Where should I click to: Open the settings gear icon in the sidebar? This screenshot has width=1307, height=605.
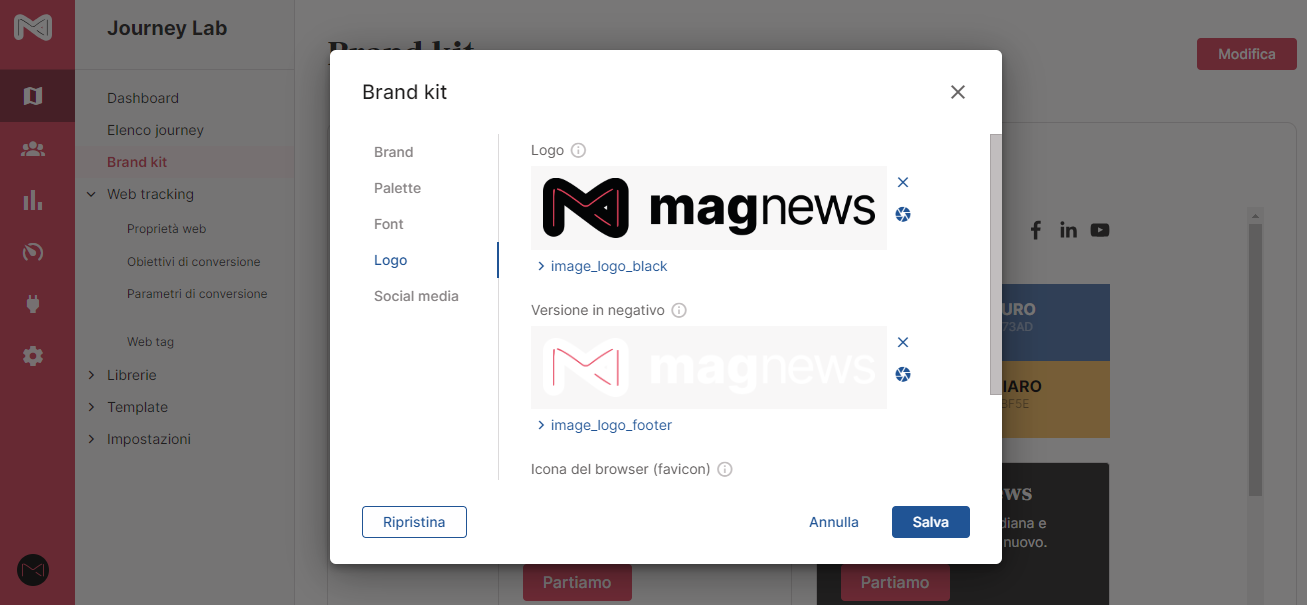(x=33, y=356)
